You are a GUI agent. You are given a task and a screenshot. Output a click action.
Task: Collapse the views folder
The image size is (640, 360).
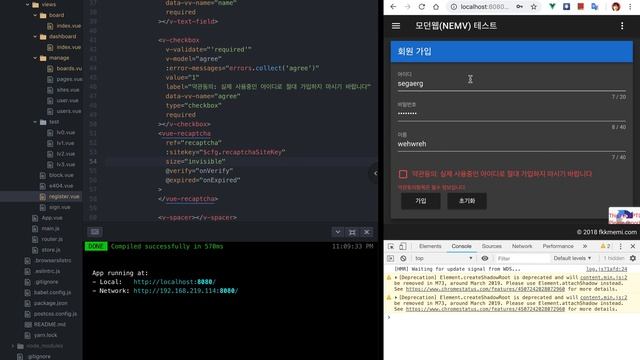(28, 4)
